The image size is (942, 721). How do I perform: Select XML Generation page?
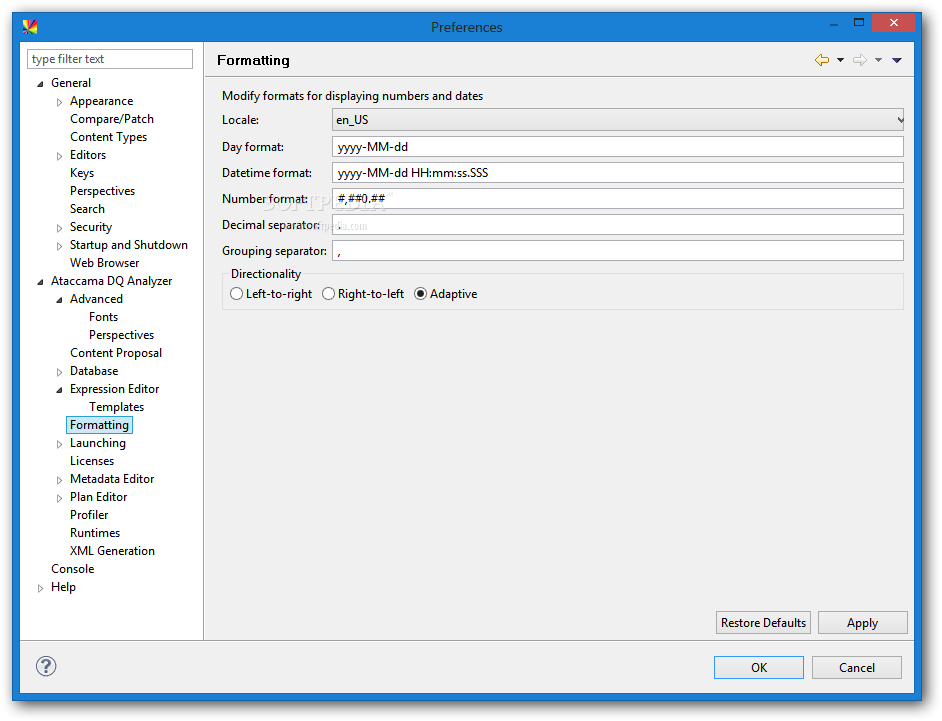[112, 551]
